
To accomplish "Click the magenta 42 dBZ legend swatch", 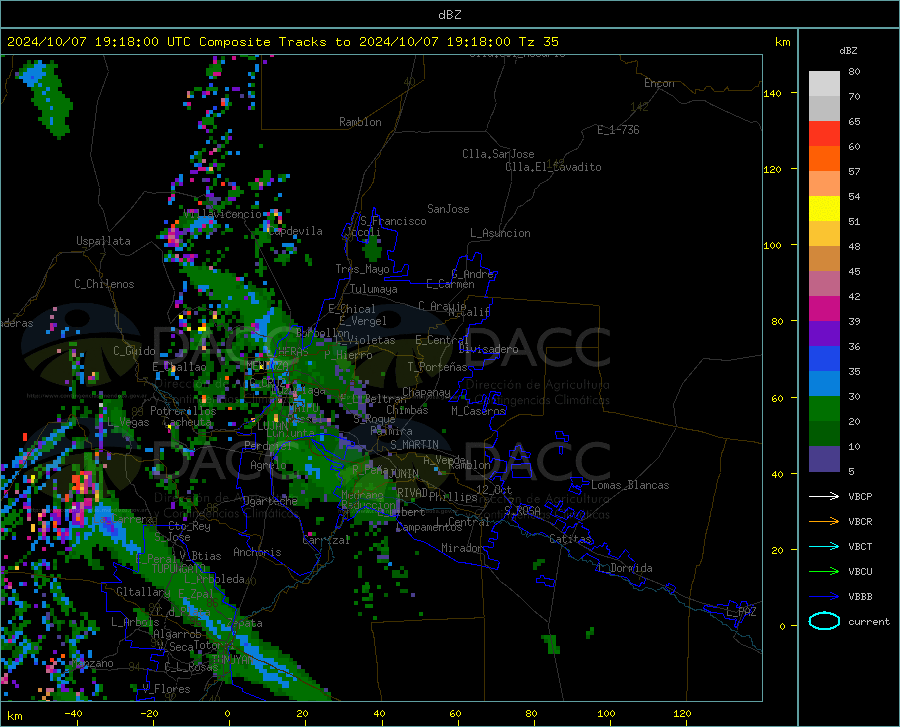I will point(824,309).
